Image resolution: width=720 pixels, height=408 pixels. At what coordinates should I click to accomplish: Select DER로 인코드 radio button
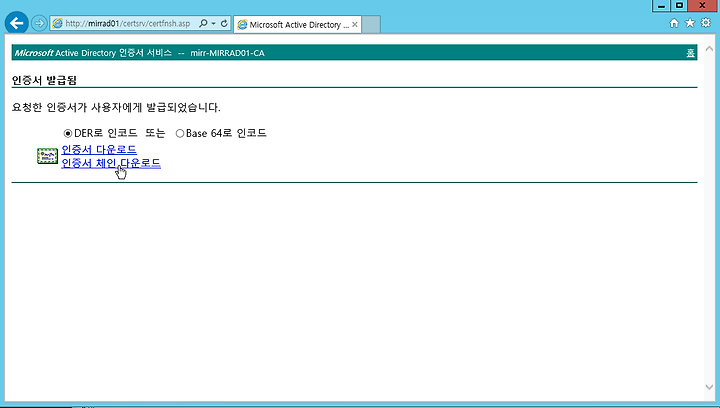coord(68,134)
